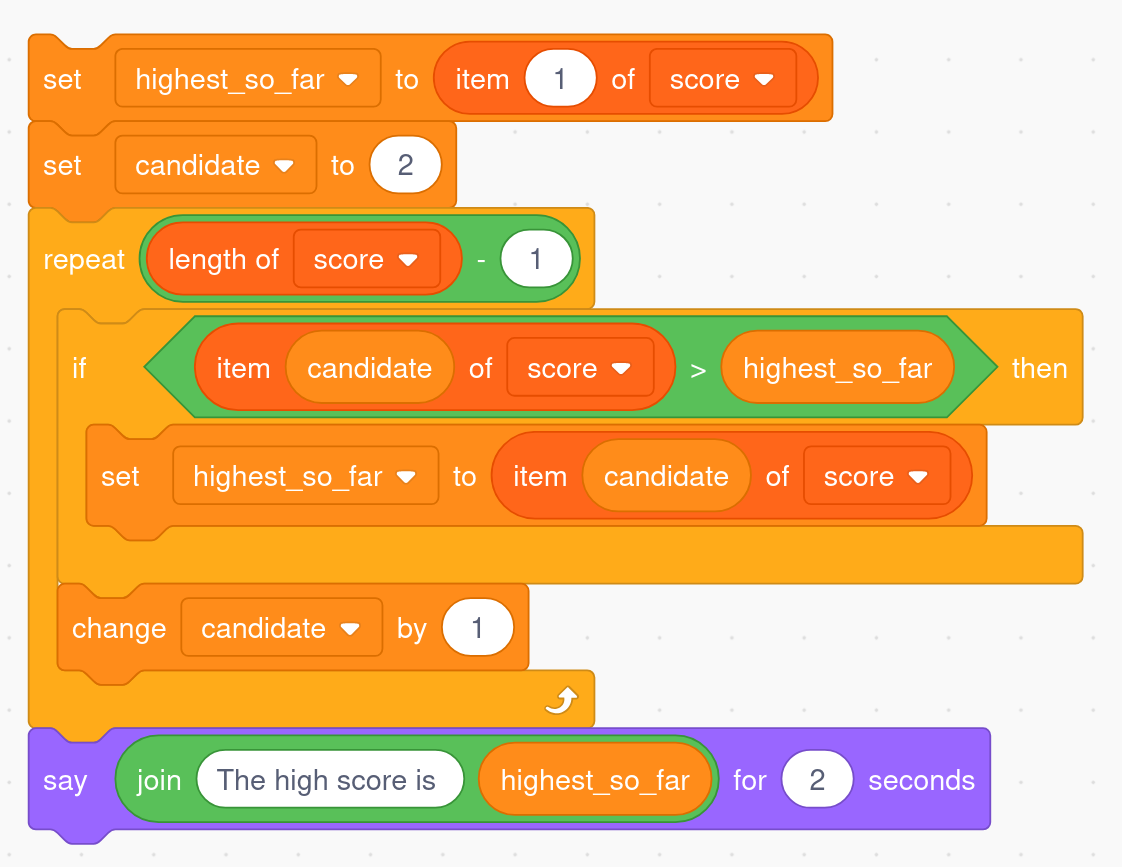1122x867 pixels.
Task: Open the score dropdown inside the if condition
Action: pyautogui.click(x=621, y=369)
